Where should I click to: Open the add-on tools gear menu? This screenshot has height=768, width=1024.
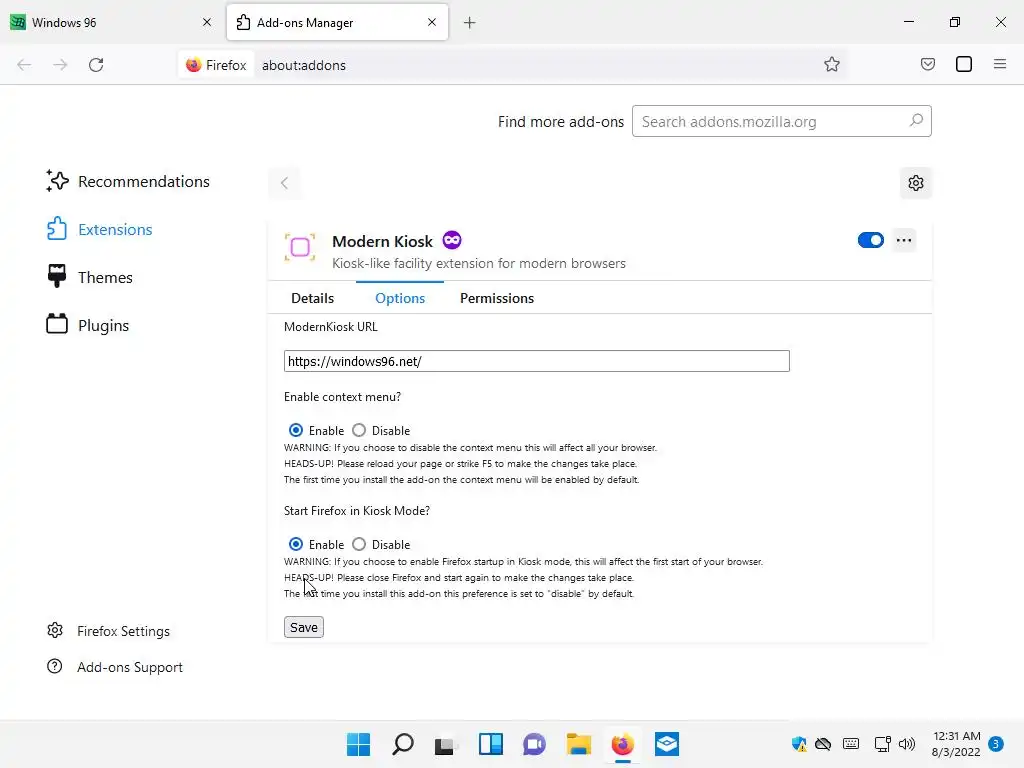(916, 183)
